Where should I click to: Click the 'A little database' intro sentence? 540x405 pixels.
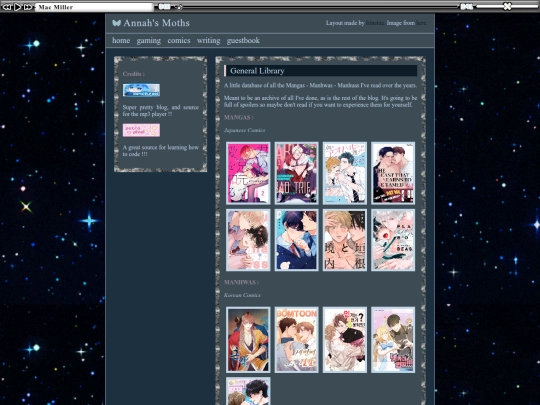pos(320,85)
